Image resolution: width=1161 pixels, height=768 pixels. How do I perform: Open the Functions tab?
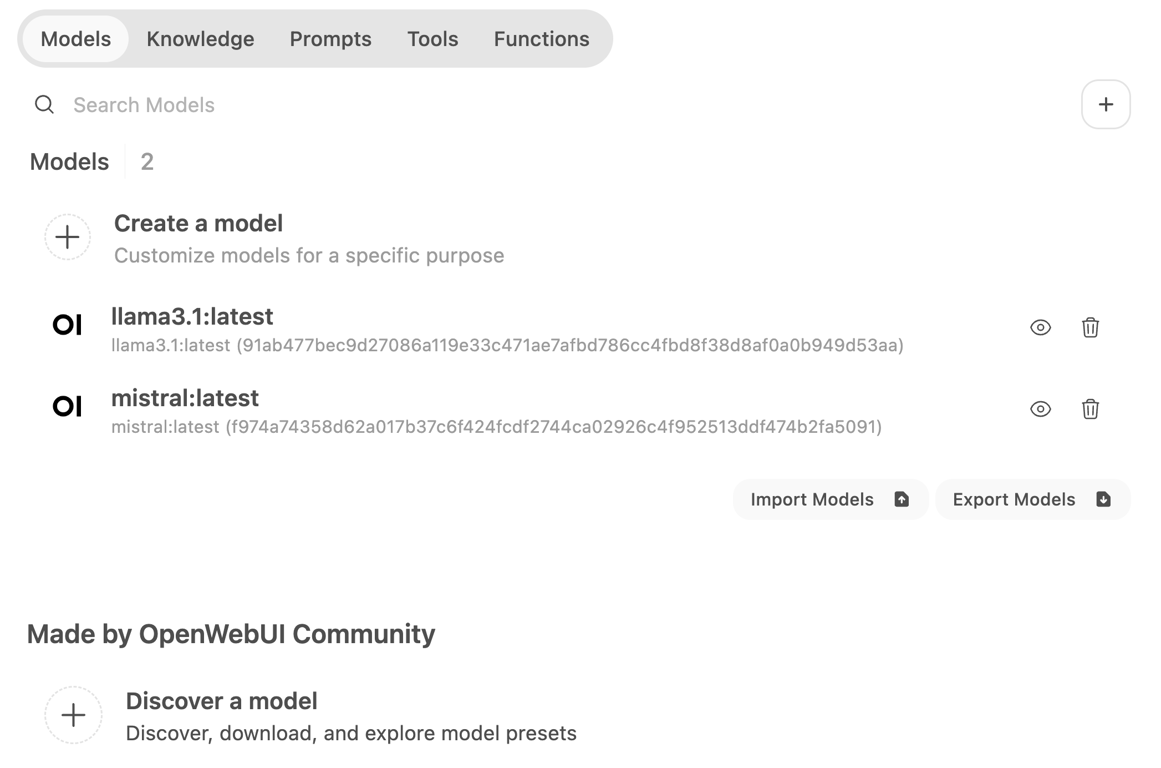pyautogui.click(x=541, y=39)
